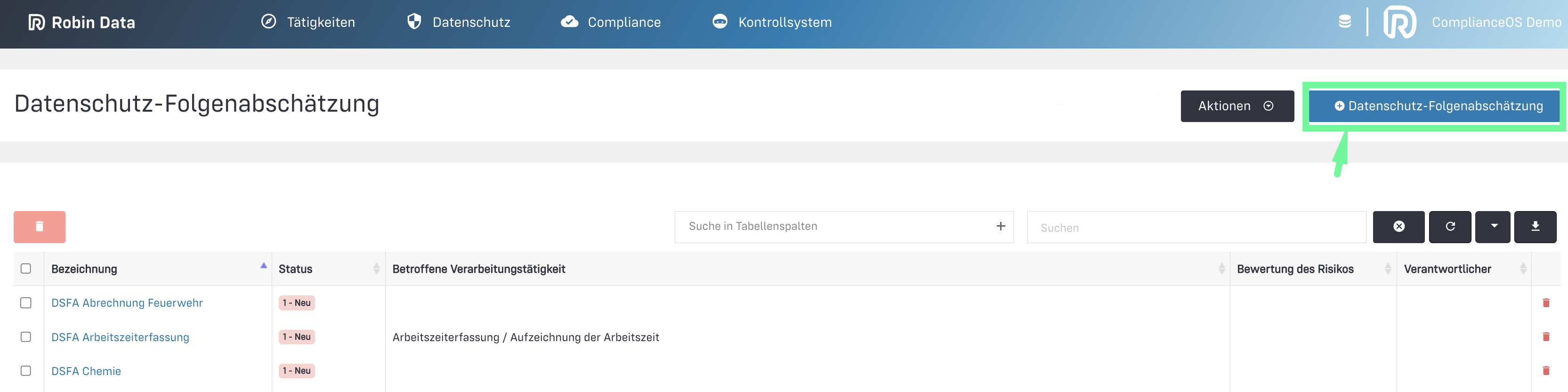Click the refresh table icon button
Image resolution: width=1568 pixels, height=392 pixels.
1449,227
